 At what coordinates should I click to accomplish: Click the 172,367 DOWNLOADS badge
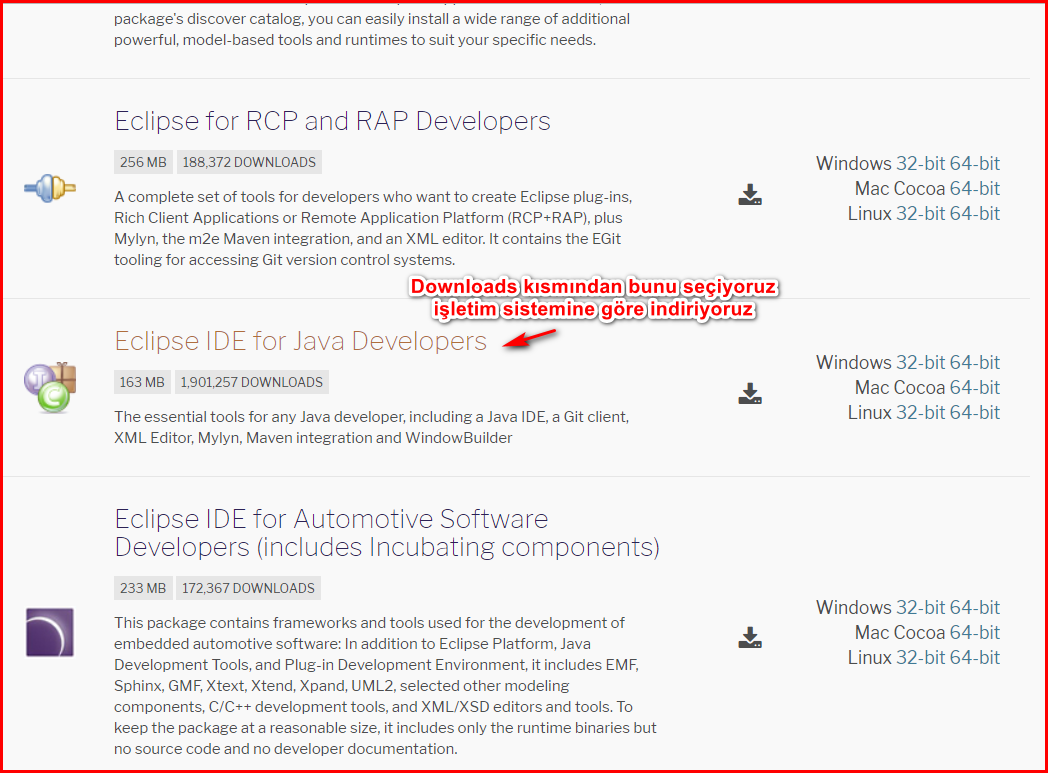coord(248,588)
